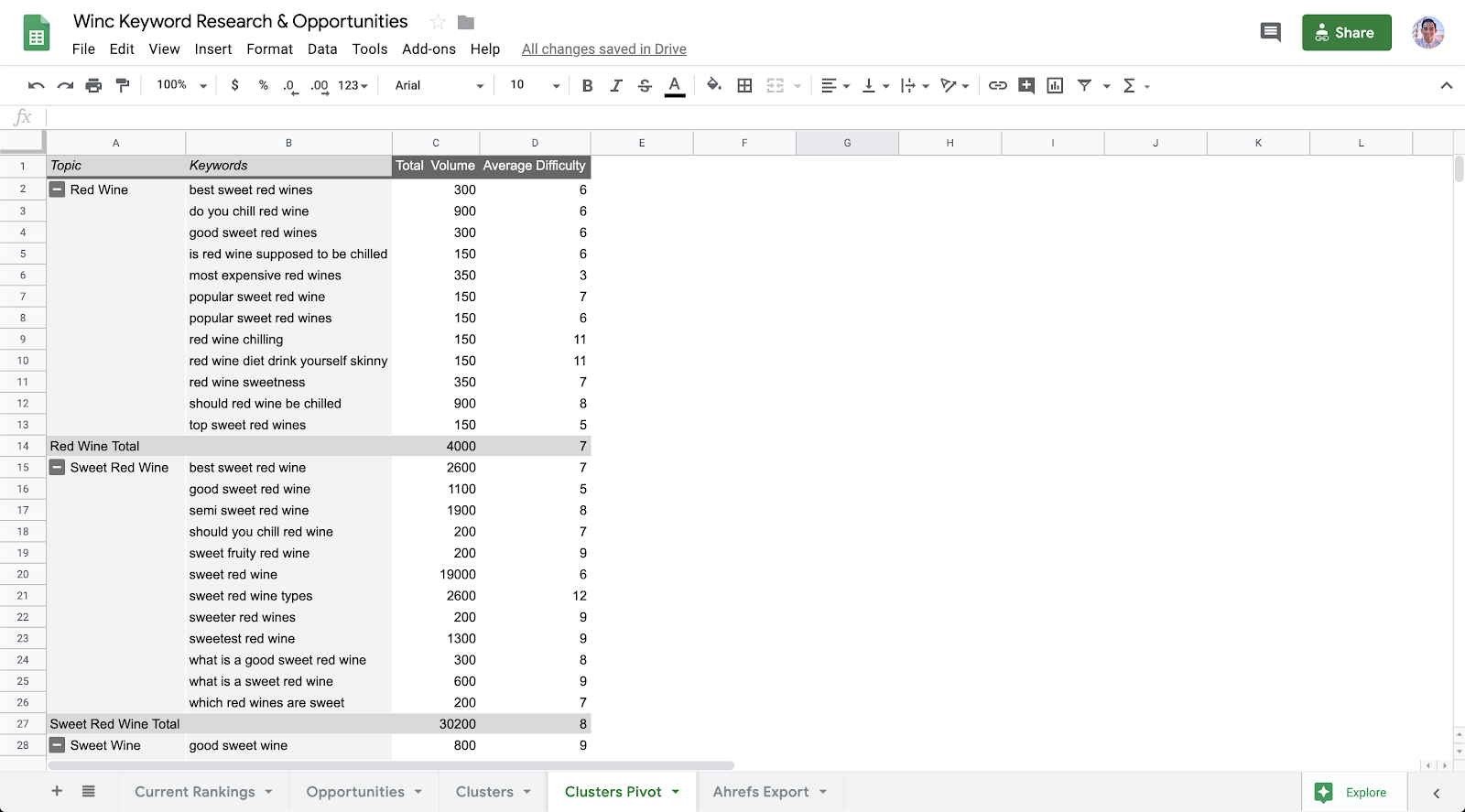Screen dimensions: 1465x812
Task: Open the font size dropdown
Action: tap(535, 85)
